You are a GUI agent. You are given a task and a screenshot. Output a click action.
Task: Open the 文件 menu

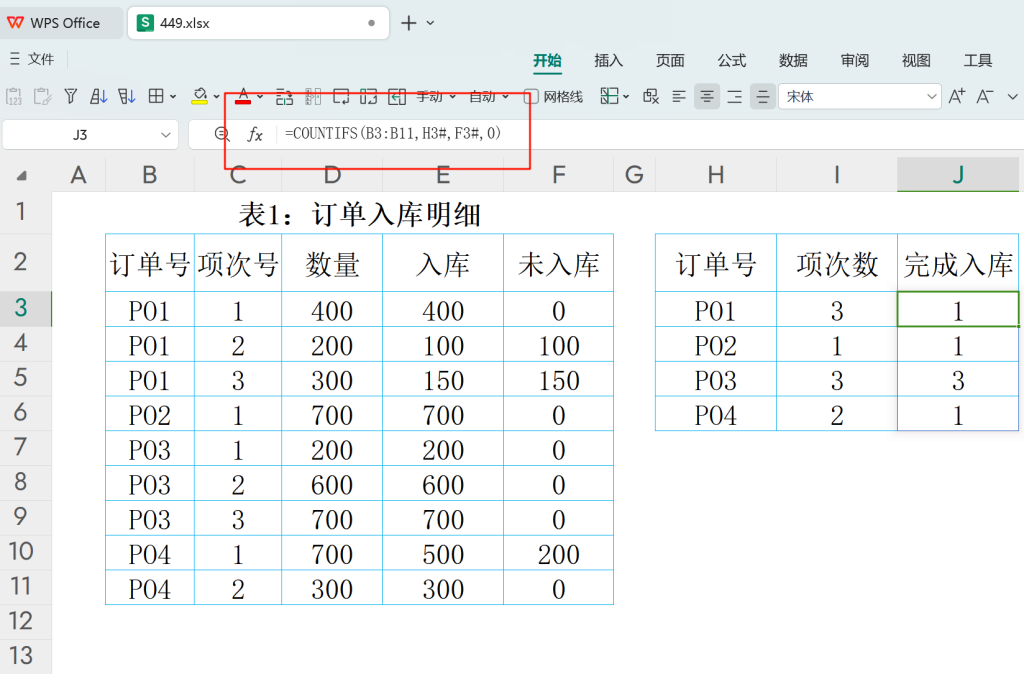(32, 59)
